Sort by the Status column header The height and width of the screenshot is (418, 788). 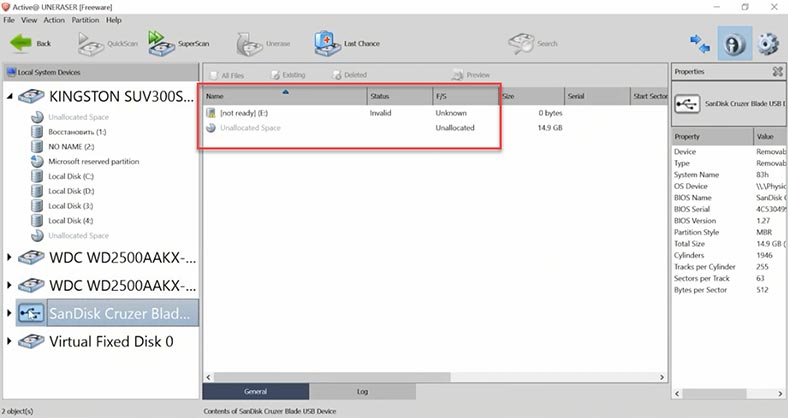(400, 96)
